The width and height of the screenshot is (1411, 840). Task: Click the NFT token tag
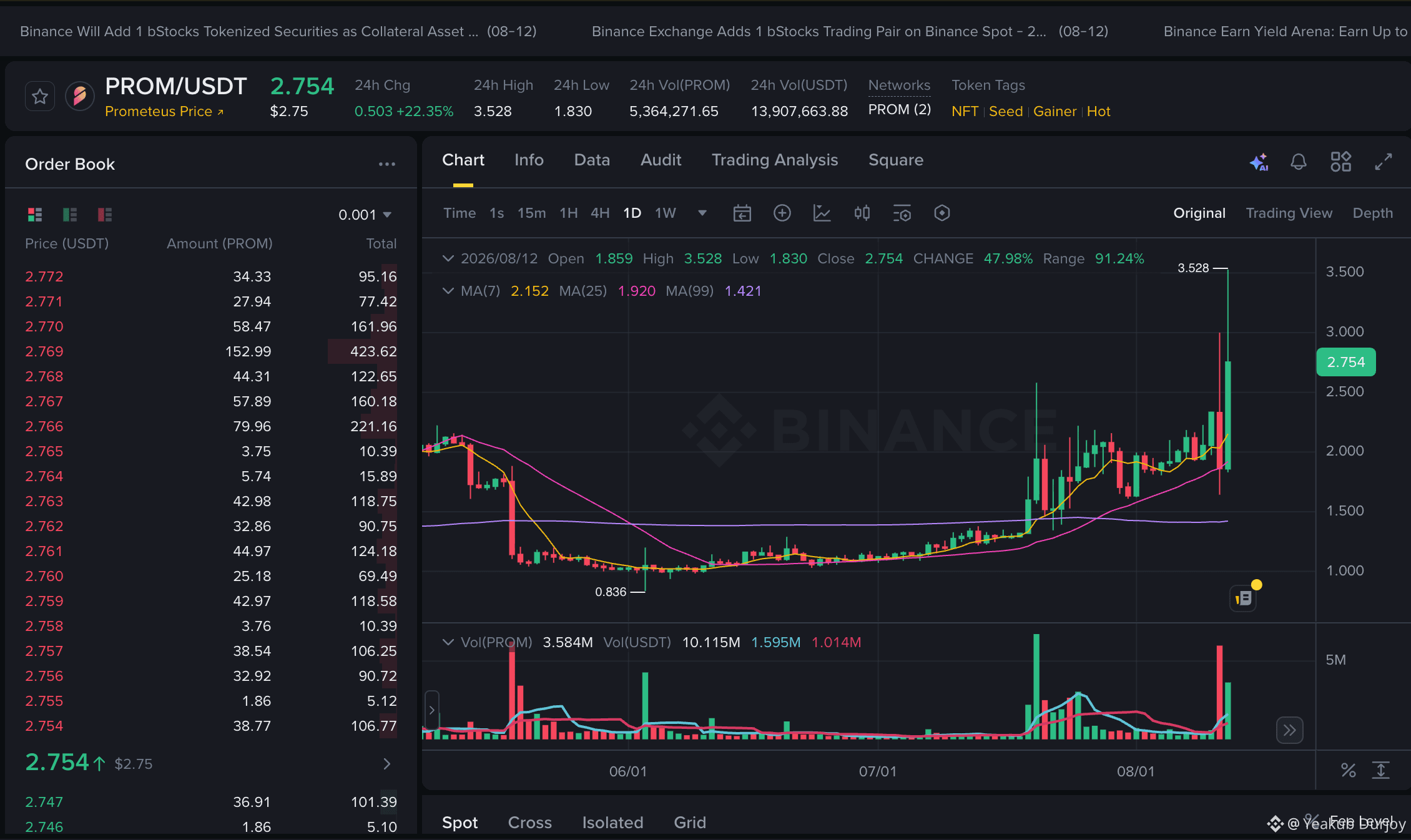click(x=965, y=112)
